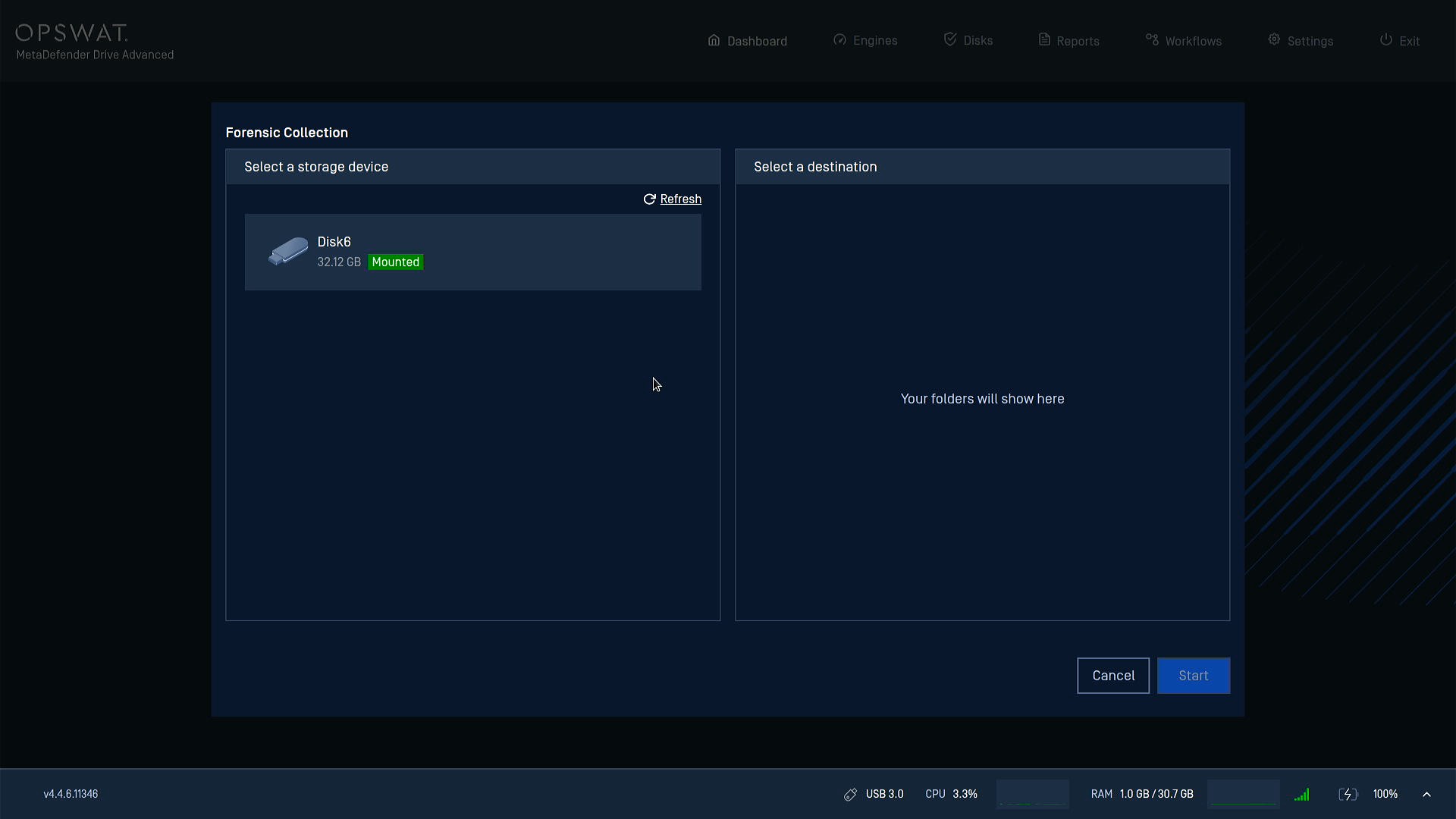
Task: Click the 100% battery text
Action: pyautogui.click(x=1385, y=794)
